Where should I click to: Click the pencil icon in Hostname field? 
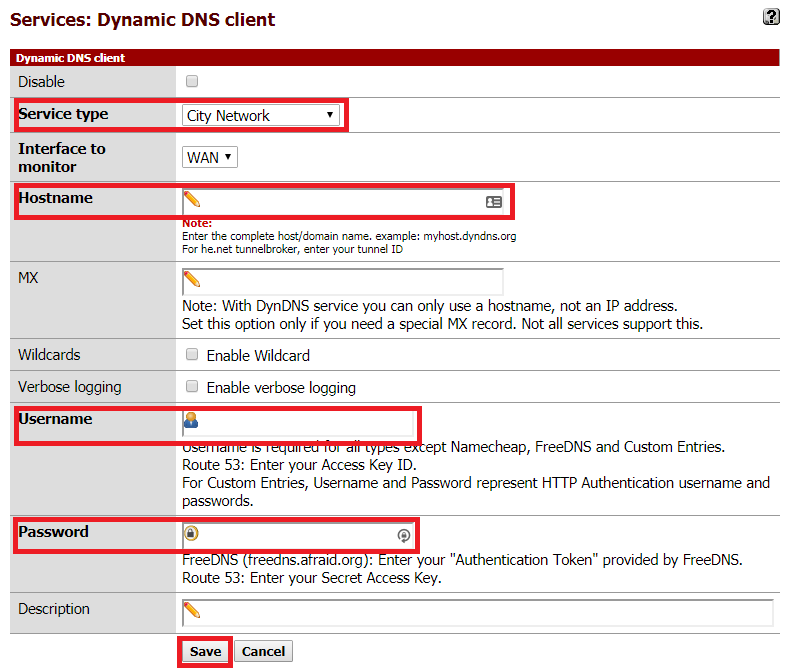(x=192, y=200)
